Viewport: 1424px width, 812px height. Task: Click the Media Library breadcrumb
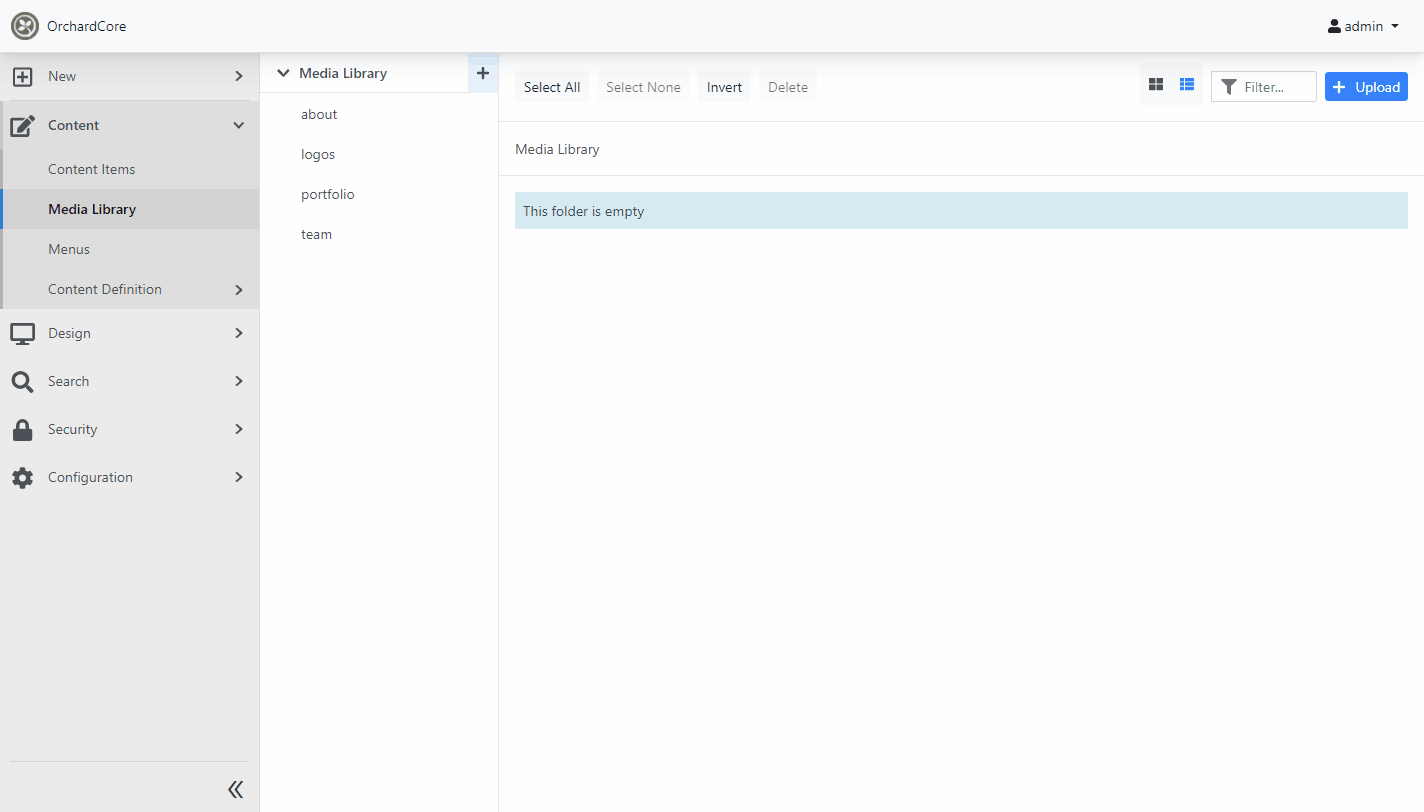(x=557, y=149)
